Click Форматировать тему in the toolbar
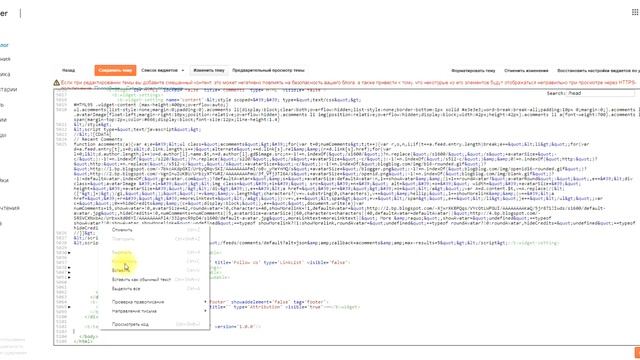 tap(473, 71)
